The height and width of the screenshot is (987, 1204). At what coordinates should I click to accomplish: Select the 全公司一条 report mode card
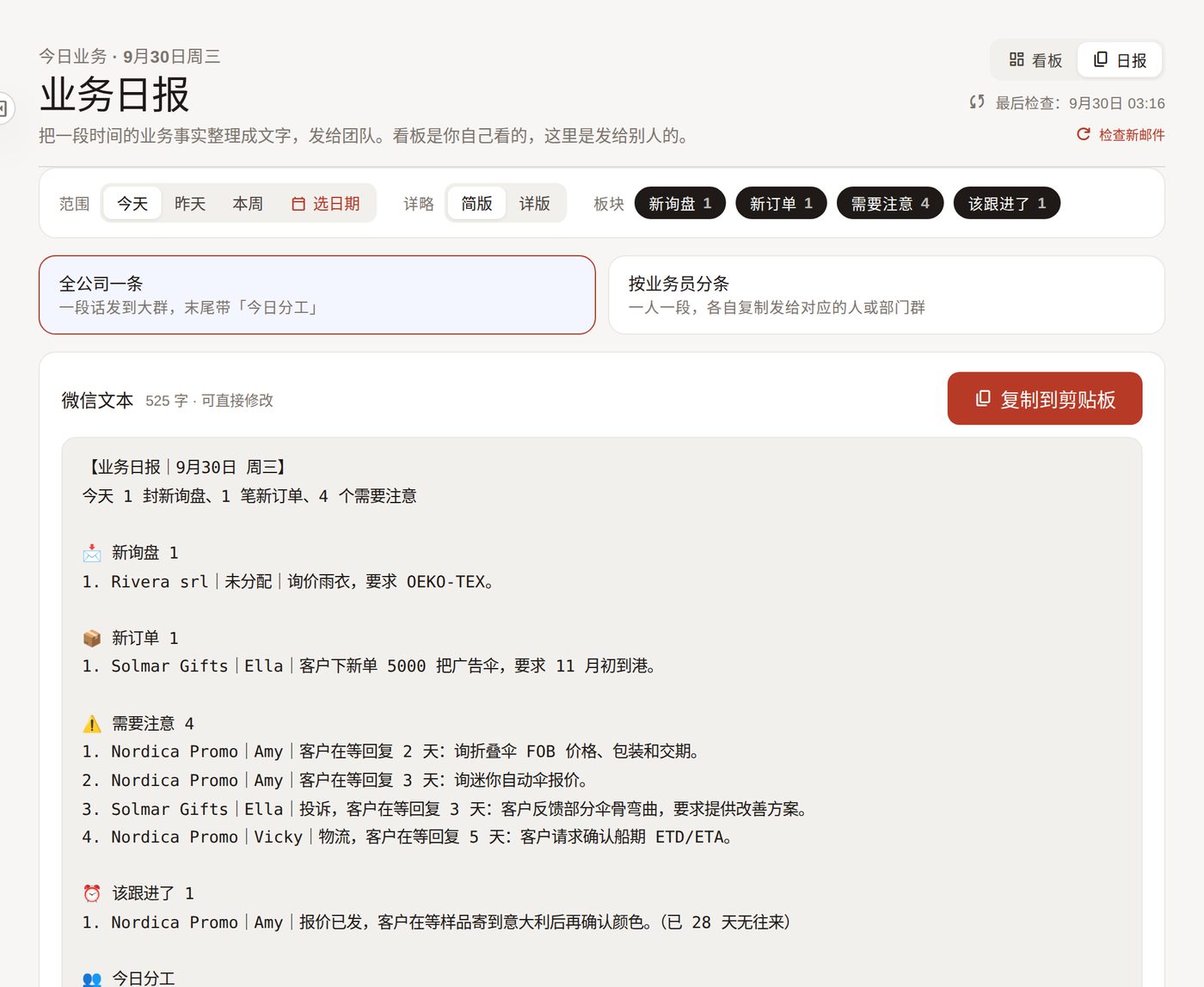[x=317, y=295]
